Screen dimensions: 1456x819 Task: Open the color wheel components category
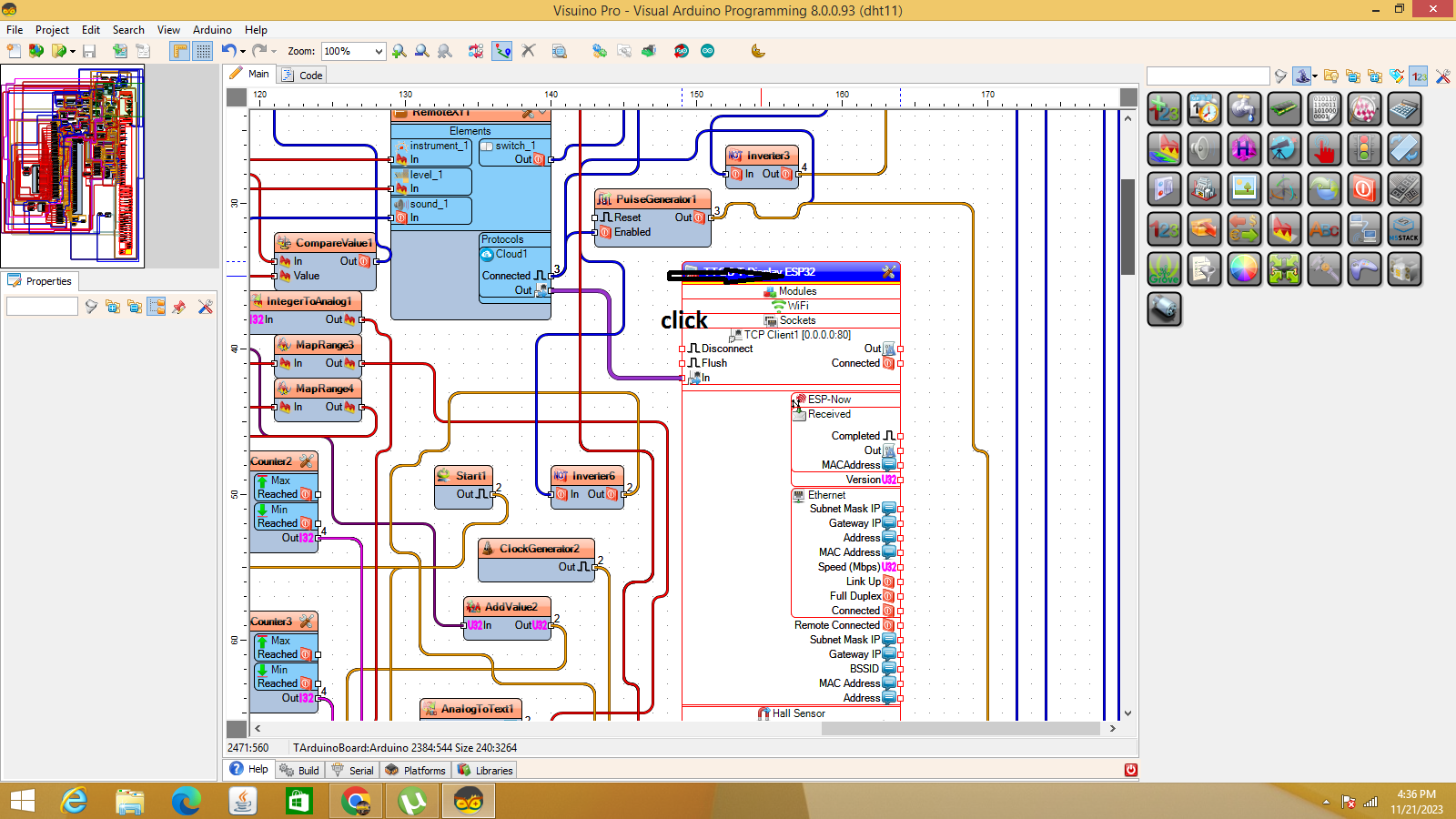tap(1245, 268)
